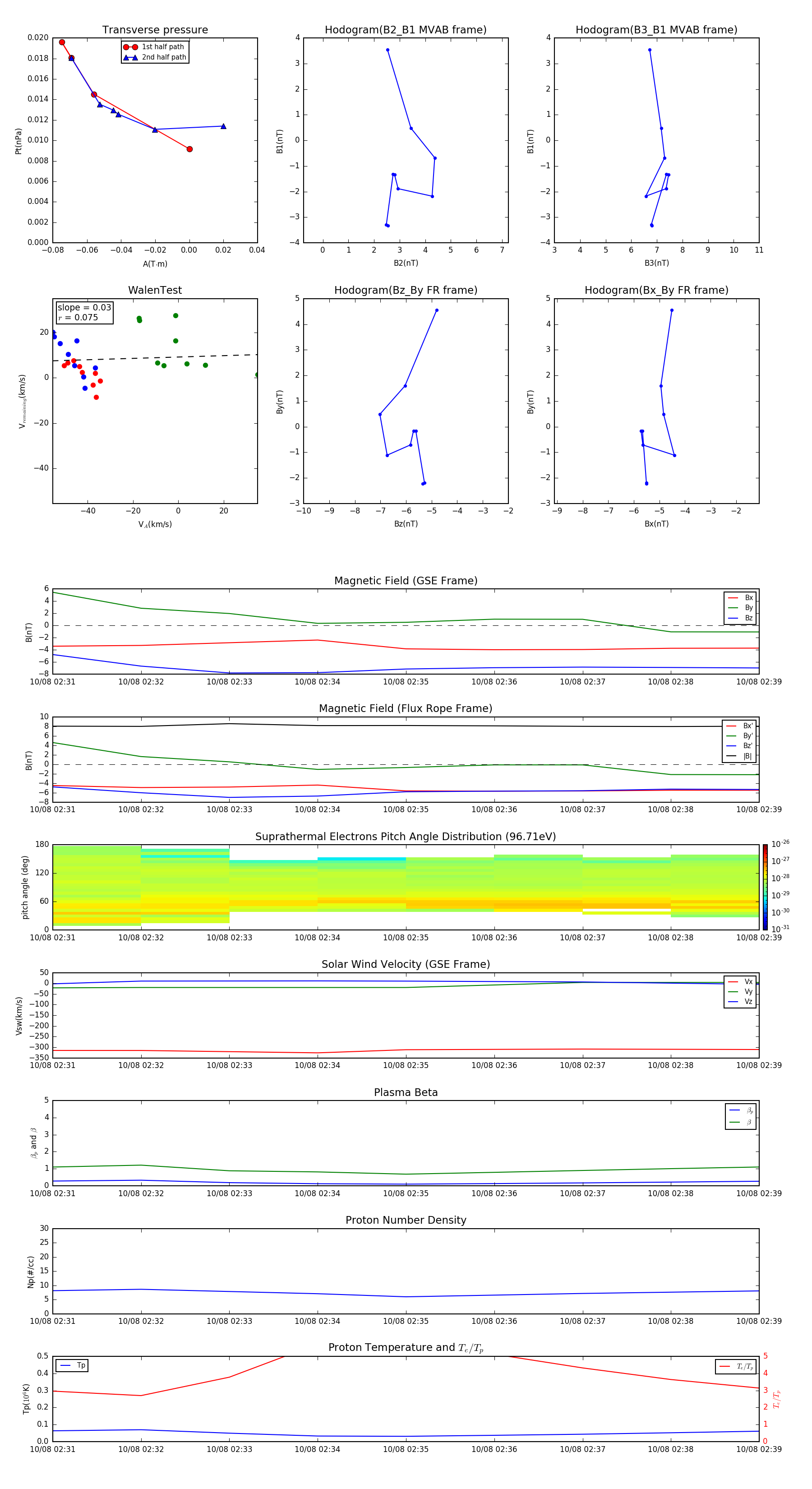Click the 'Pt(nPa)' y-axis label

(x=18, y=141)
